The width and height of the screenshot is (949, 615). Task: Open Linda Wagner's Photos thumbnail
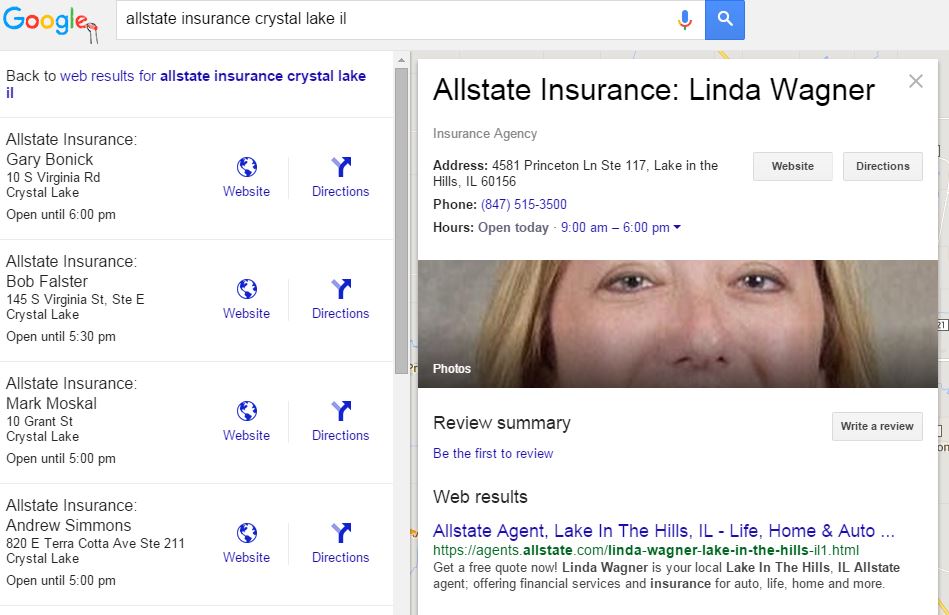click(677, 324)
